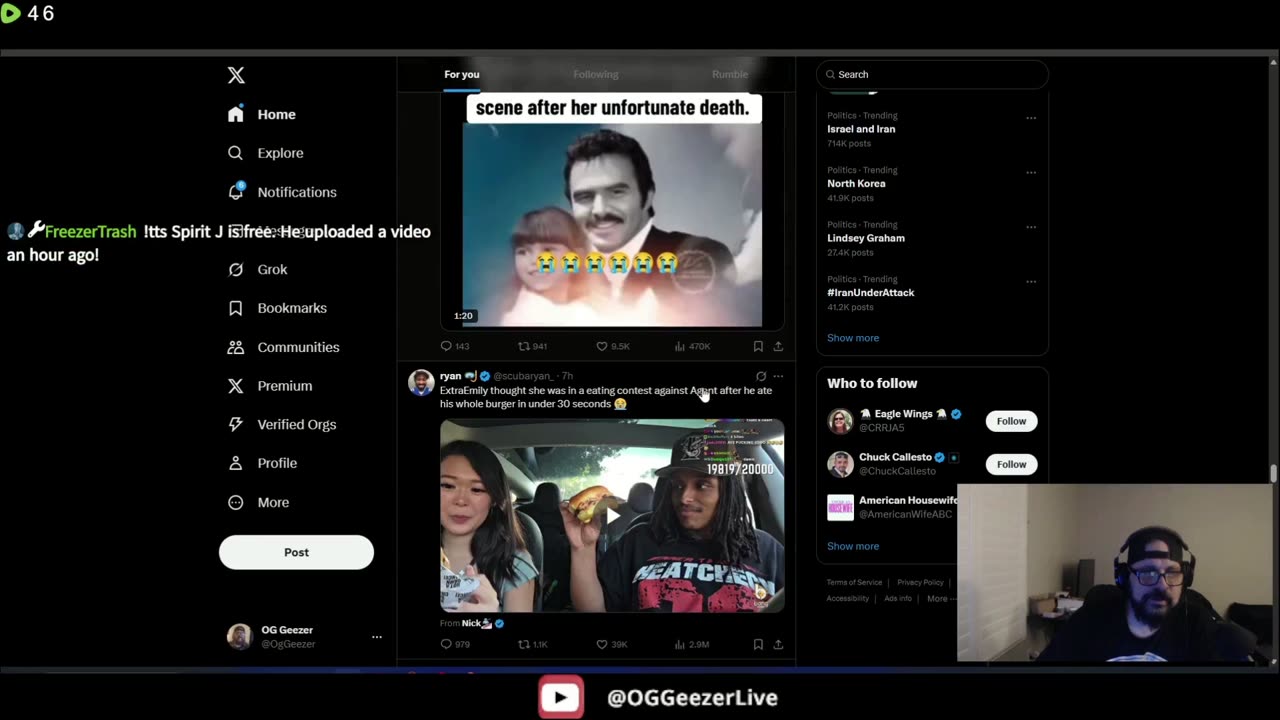The image size is (1280, 720).
Task: Follow Eagle Wings account
Action: coord(1011,421)
